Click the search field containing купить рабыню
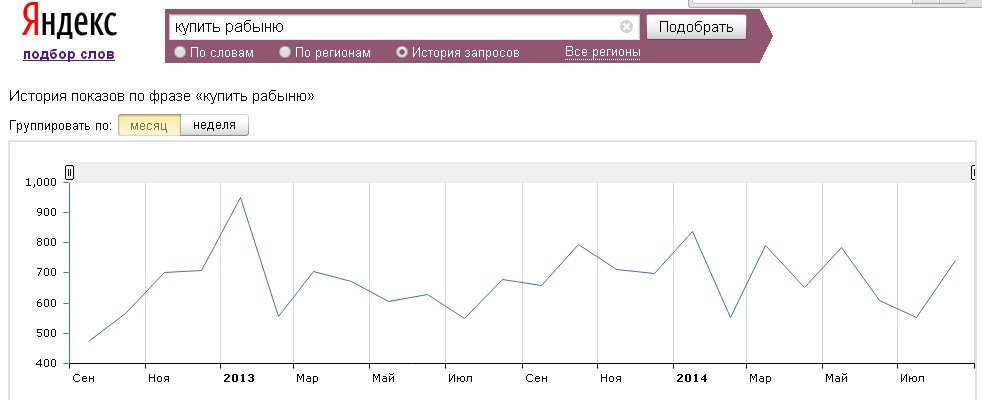Screen dimensions: 982x400 pos(395,27)
